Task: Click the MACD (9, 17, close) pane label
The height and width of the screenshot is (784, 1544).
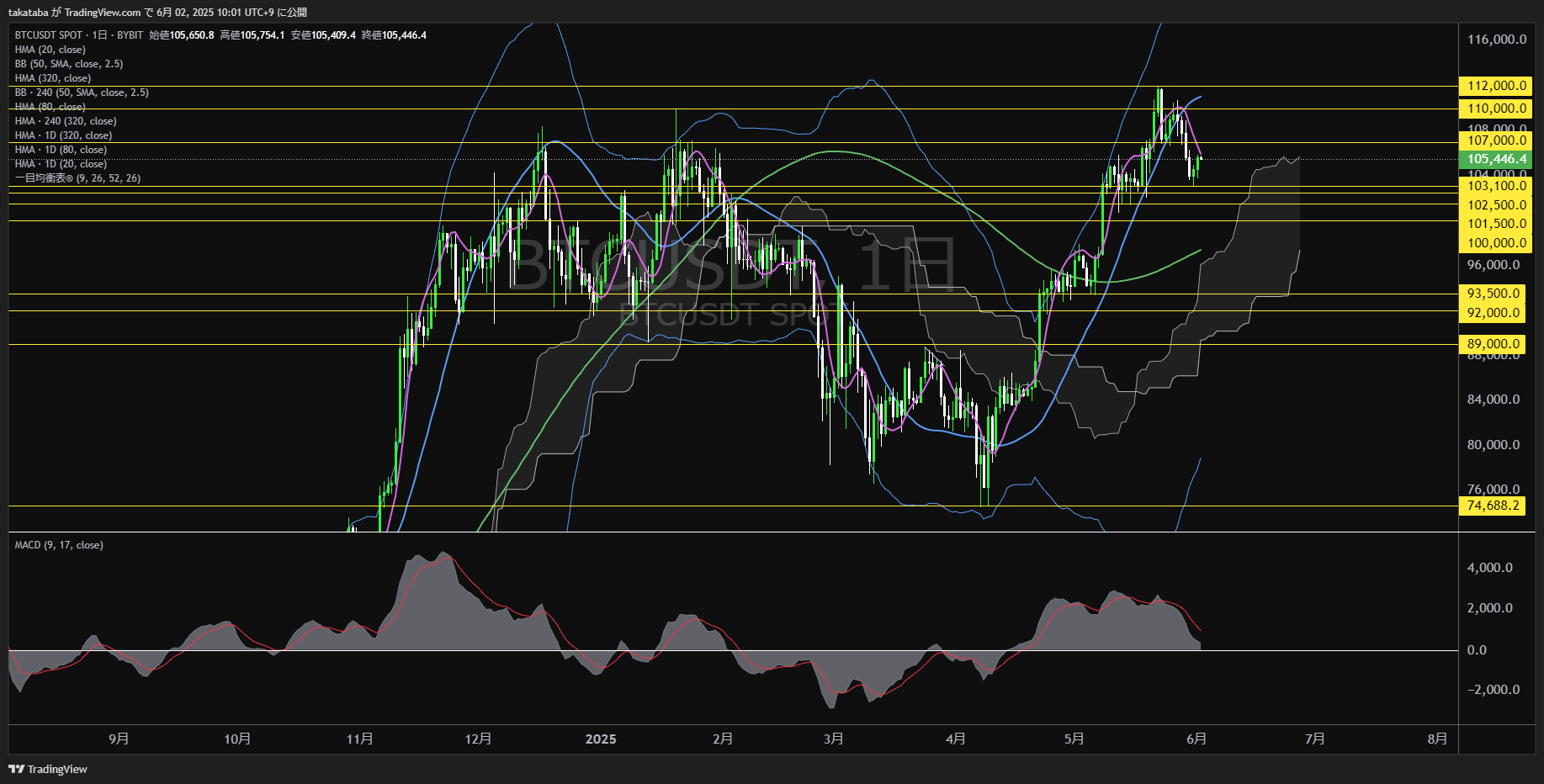Action: 59,545
